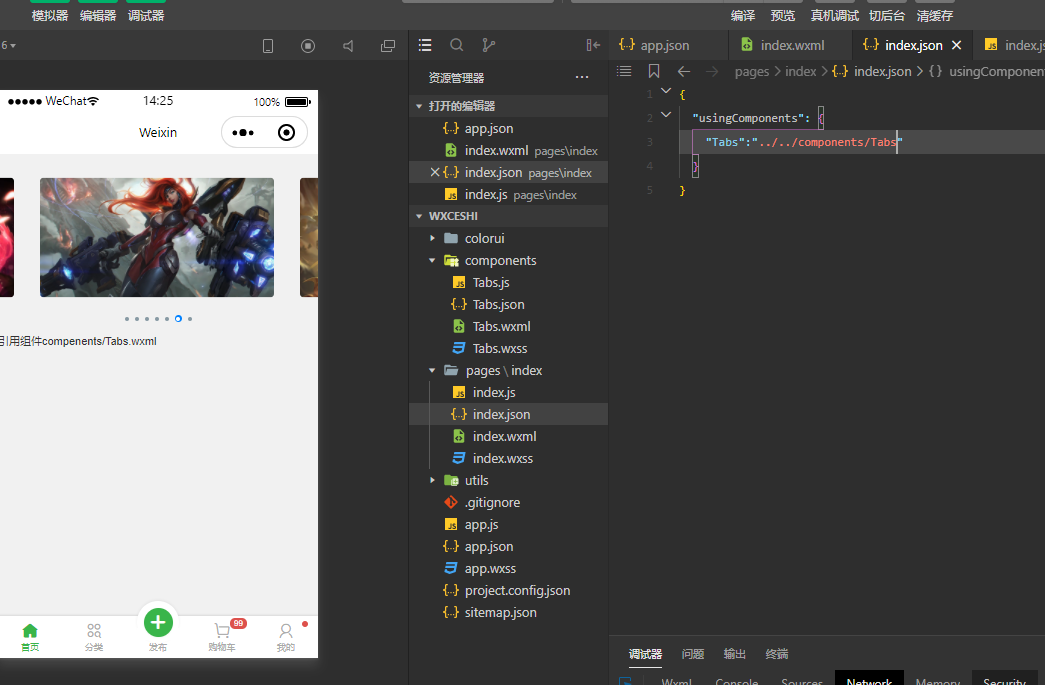Click 预览 preview button

[x=782, y=15]
